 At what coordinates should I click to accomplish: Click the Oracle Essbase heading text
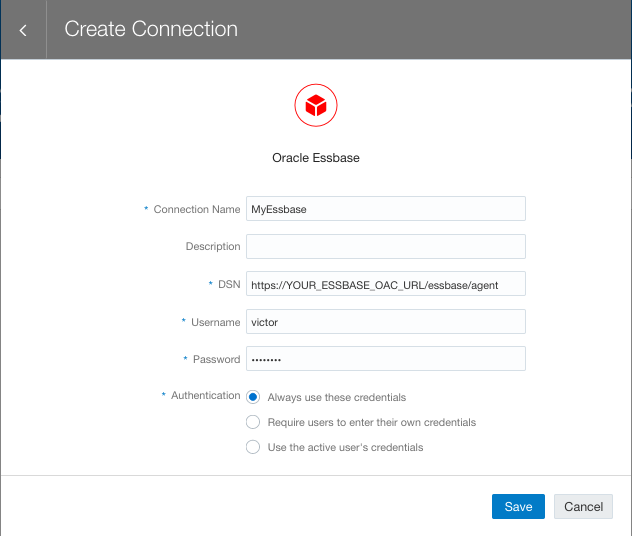click(x=316, y=158)
